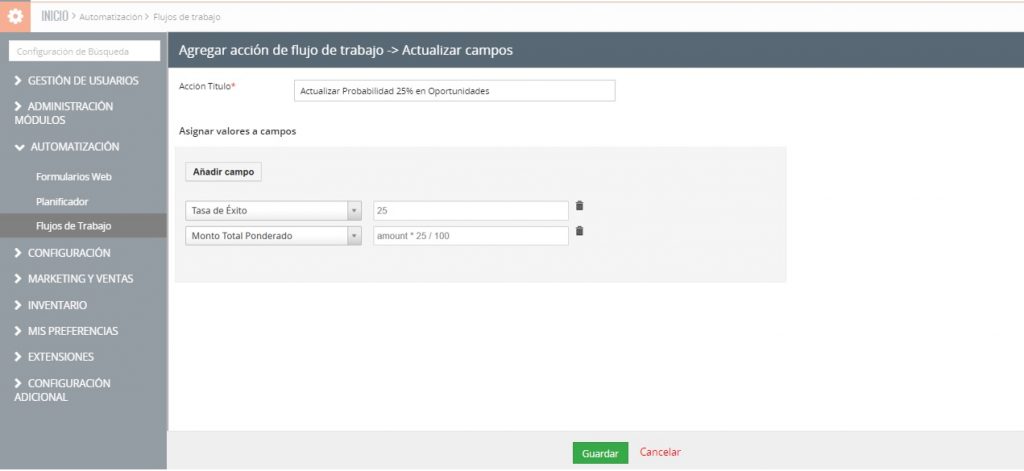1024x471 pixels.
Task: Click the settings gear icon
Action: click(16, 17)
